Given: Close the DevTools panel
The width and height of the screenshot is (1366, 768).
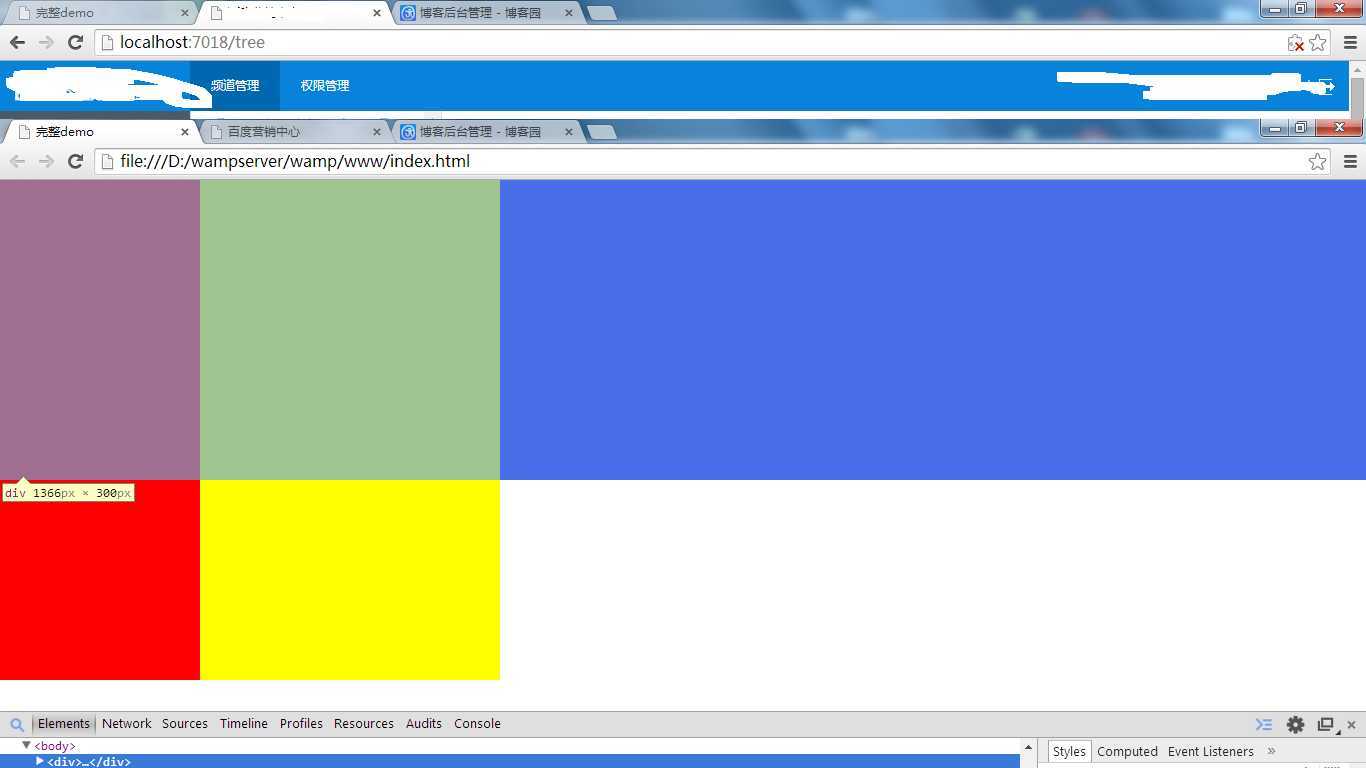Looking at the screenshot, I should click(x=1351, y=724).
